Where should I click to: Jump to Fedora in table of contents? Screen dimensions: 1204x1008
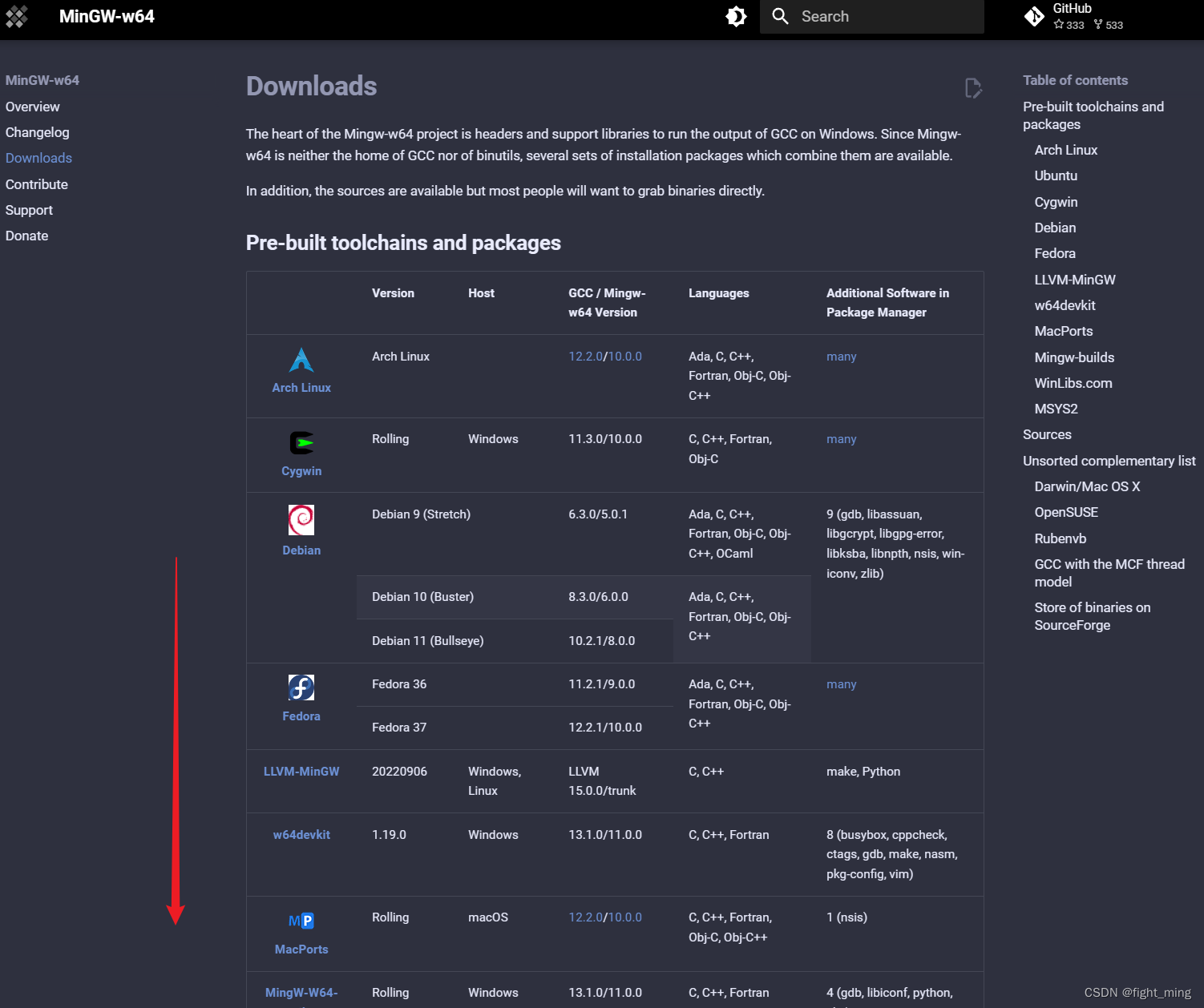tap(1055, 253)
